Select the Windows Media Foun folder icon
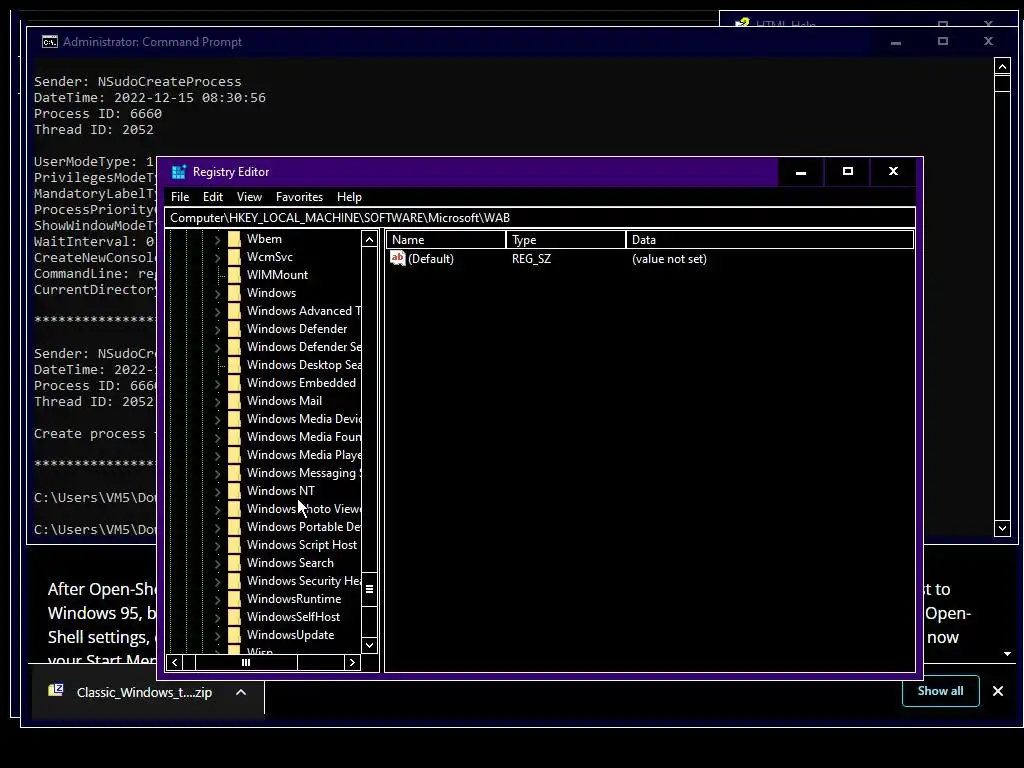The width and height of the screenshot is (1024, 768). tap(234, 437)
